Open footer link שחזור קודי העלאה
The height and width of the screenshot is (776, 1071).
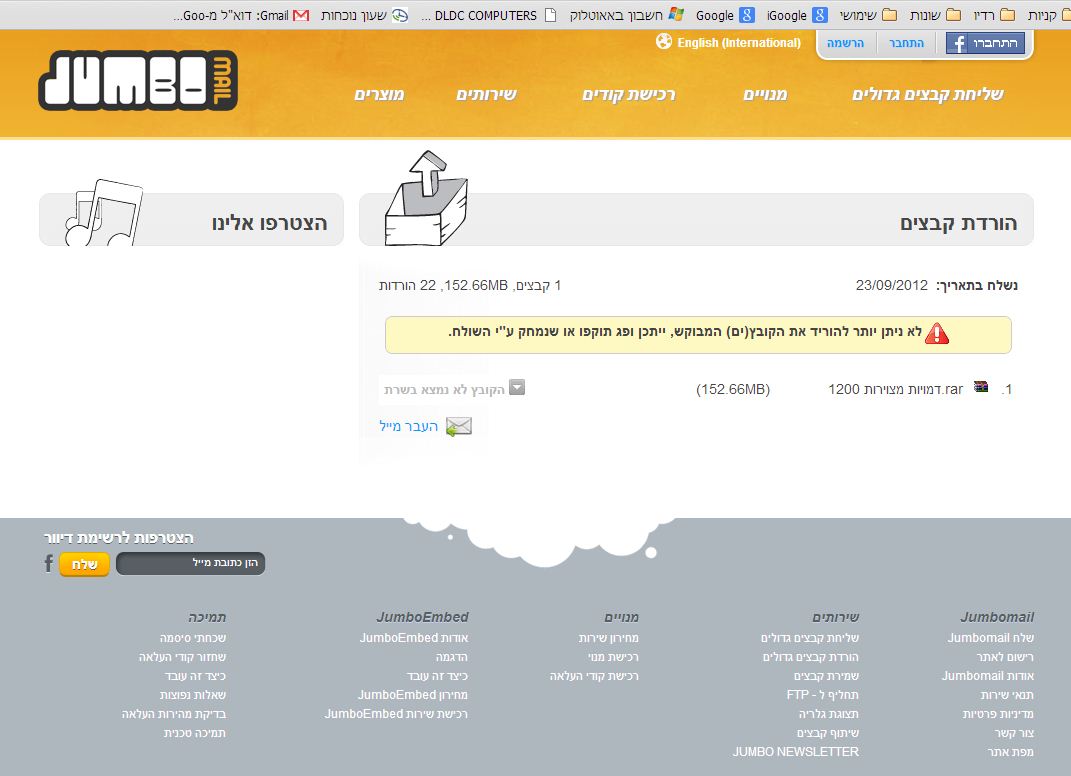pyautogui.click(x=182, y=656)
